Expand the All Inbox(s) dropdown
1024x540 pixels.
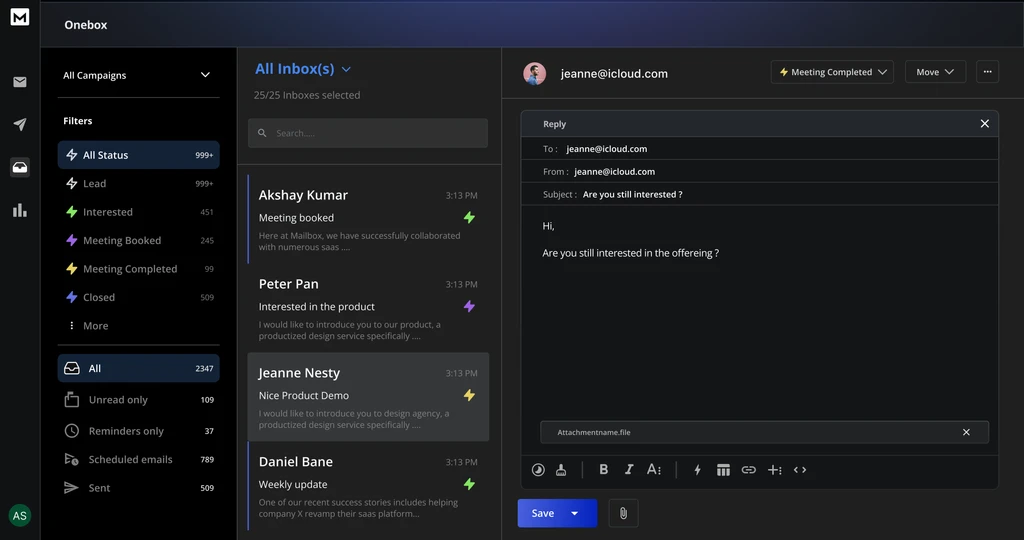[346, 69]
